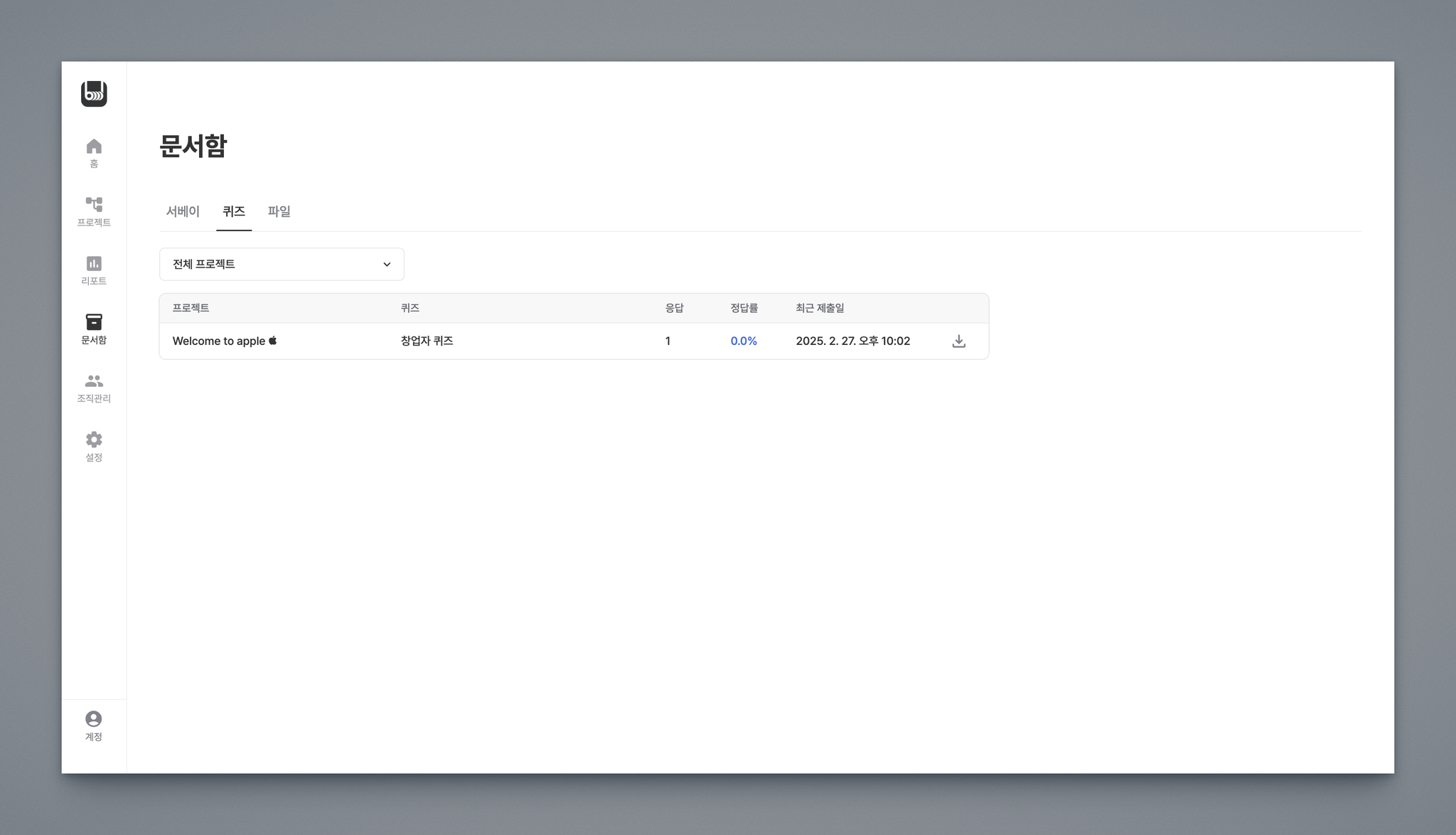The width and height of the screenshot is (1456, 835).
Task: Open the 전체 프로젝트 dropdown
Action: (282, 264)
